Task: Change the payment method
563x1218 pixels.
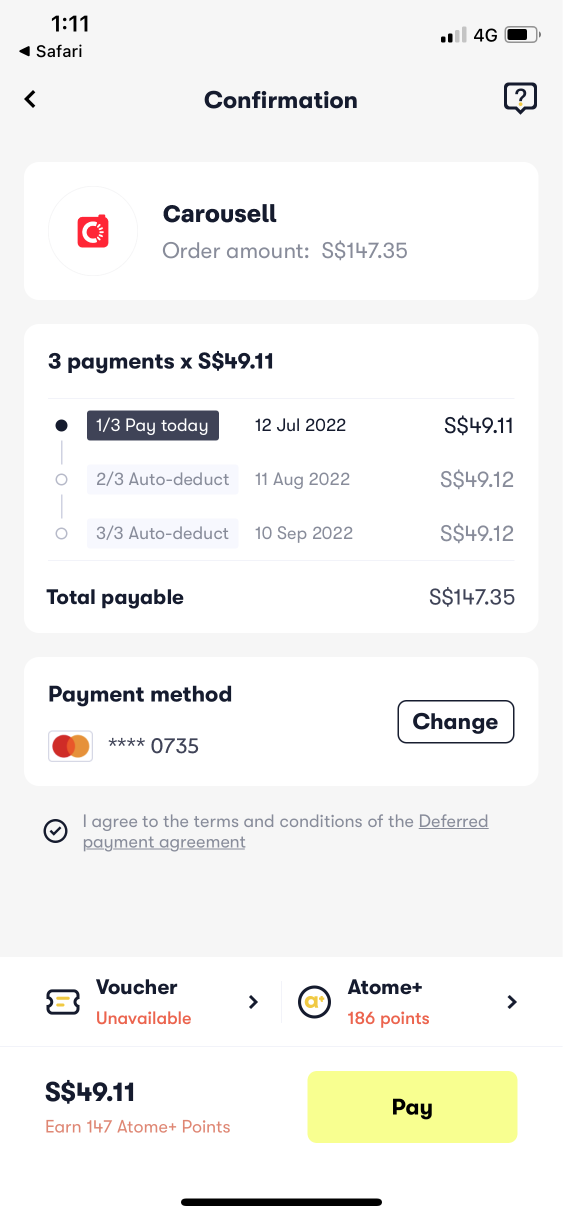Action: [x=456, y=722]
